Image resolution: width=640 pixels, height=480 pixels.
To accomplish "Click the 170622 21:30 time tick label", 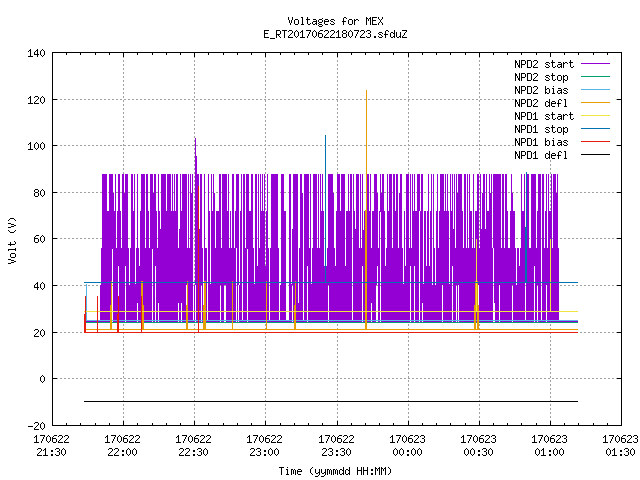I will [x=51, y=446].
